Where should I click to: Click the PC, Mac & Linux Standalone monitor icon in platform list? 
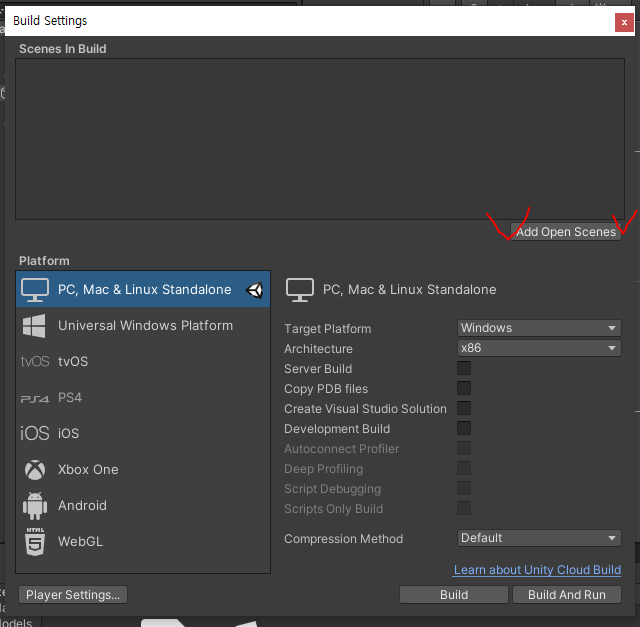[x=35, y=290]
